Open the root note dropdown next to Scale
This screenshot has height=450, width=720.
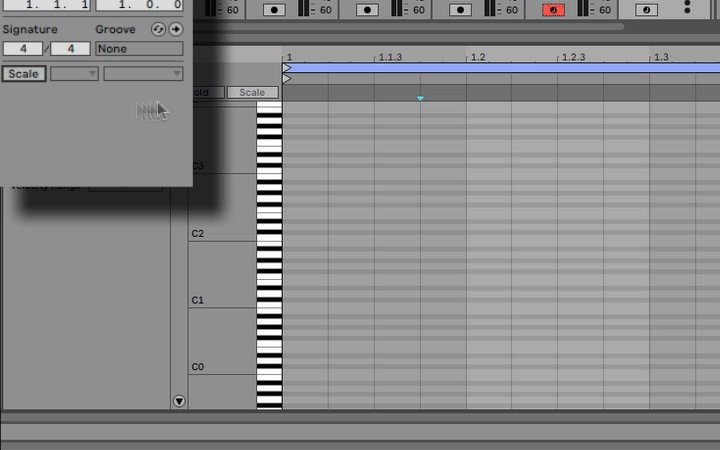coord(75,74)
